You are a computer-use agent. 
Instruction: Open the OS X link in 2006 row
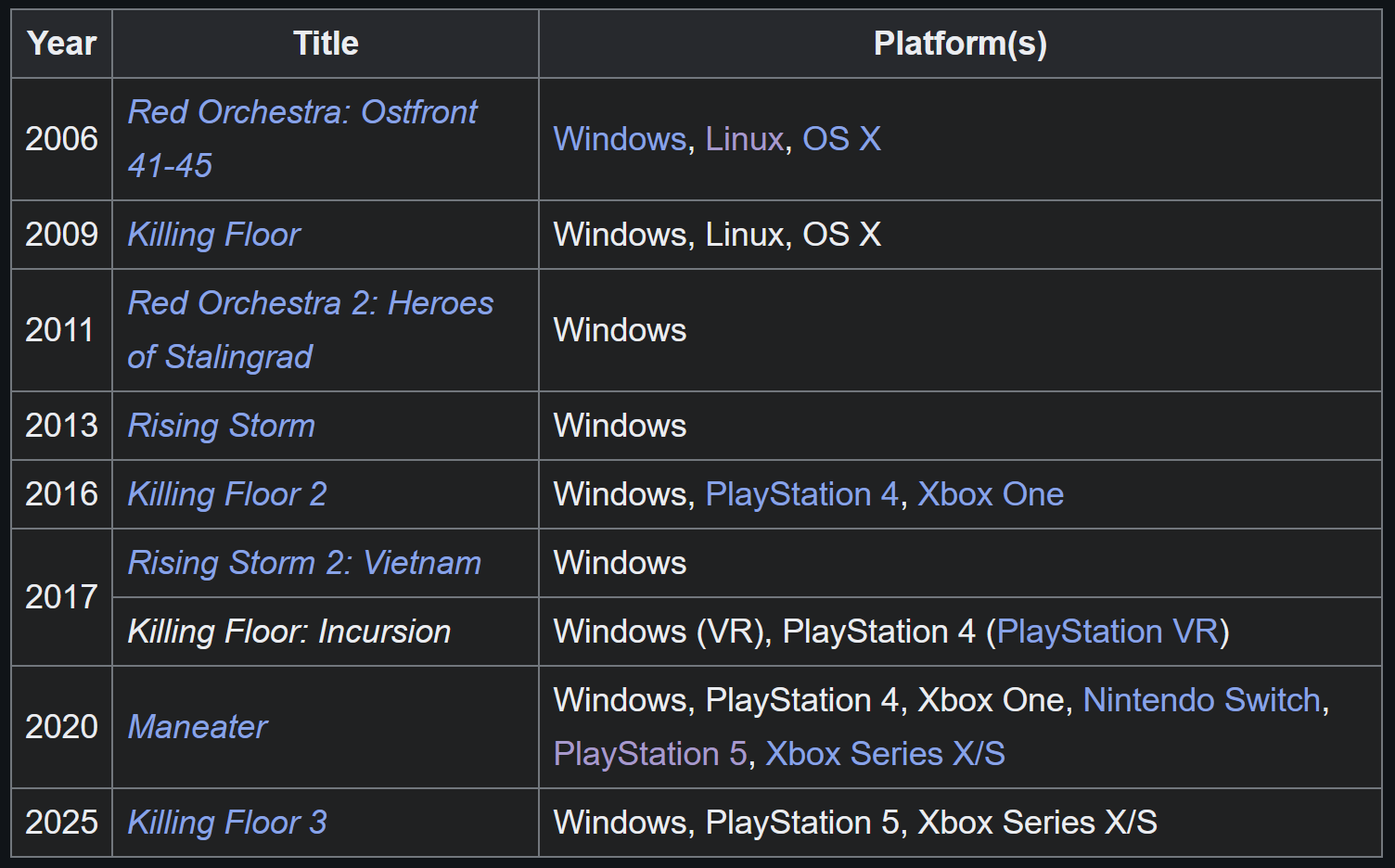841,139
